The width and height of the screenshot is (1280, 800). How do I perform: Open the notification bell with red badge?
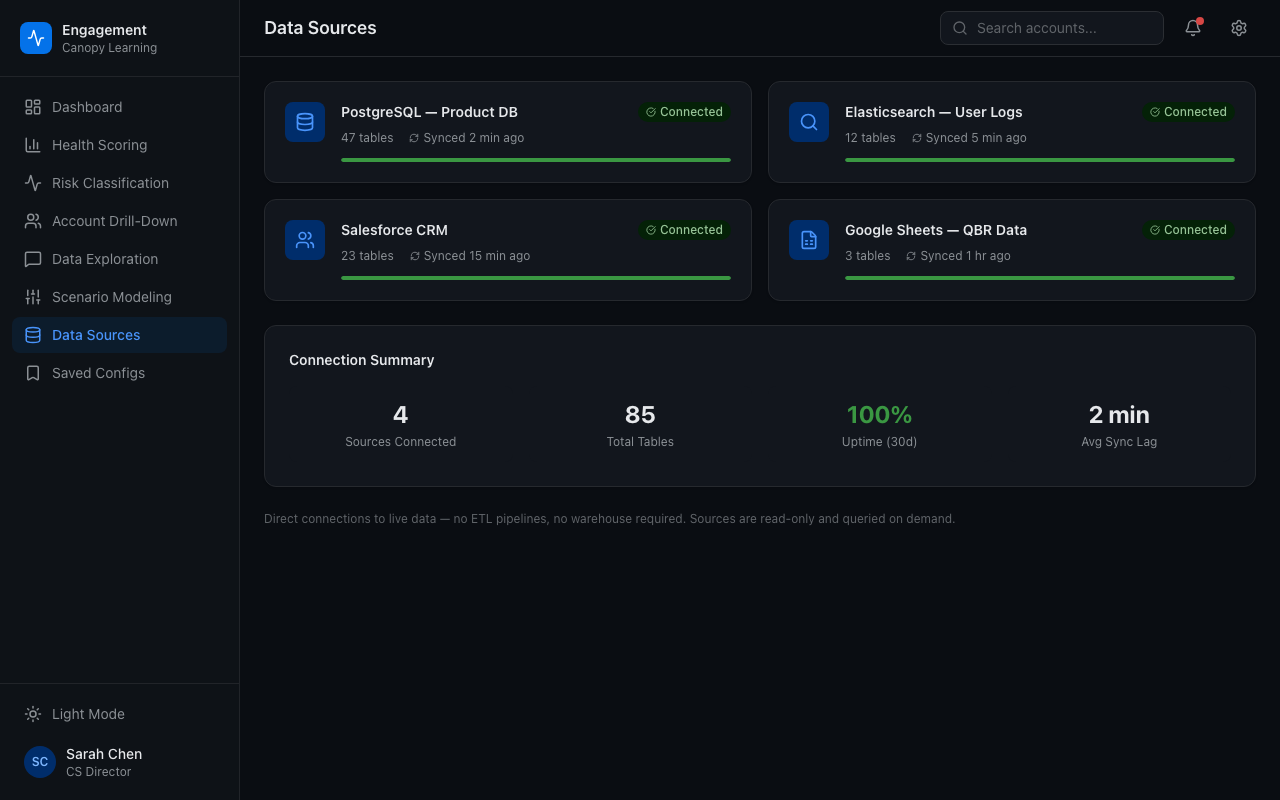(1192, 28)
